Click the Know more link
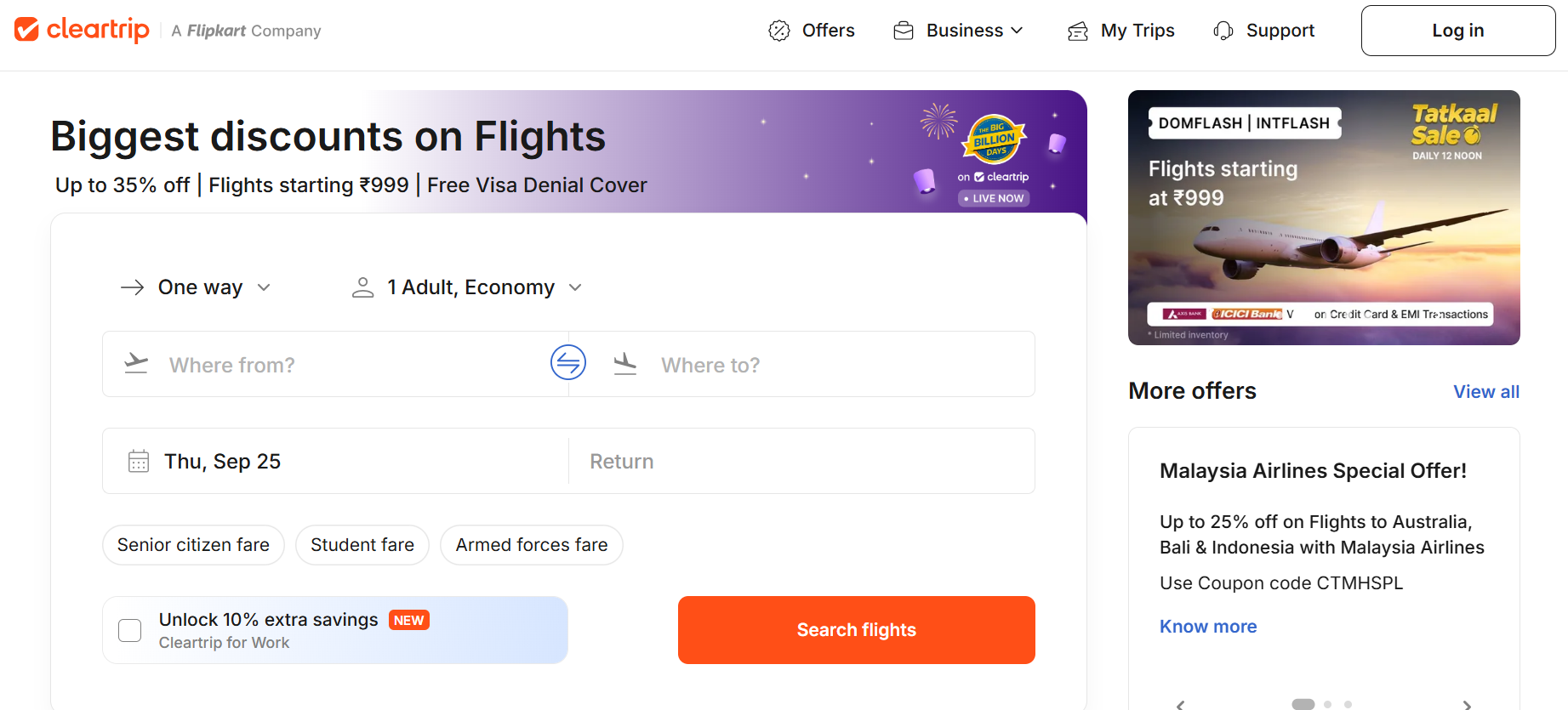Screen dimensions: 1568x710 1208,627
